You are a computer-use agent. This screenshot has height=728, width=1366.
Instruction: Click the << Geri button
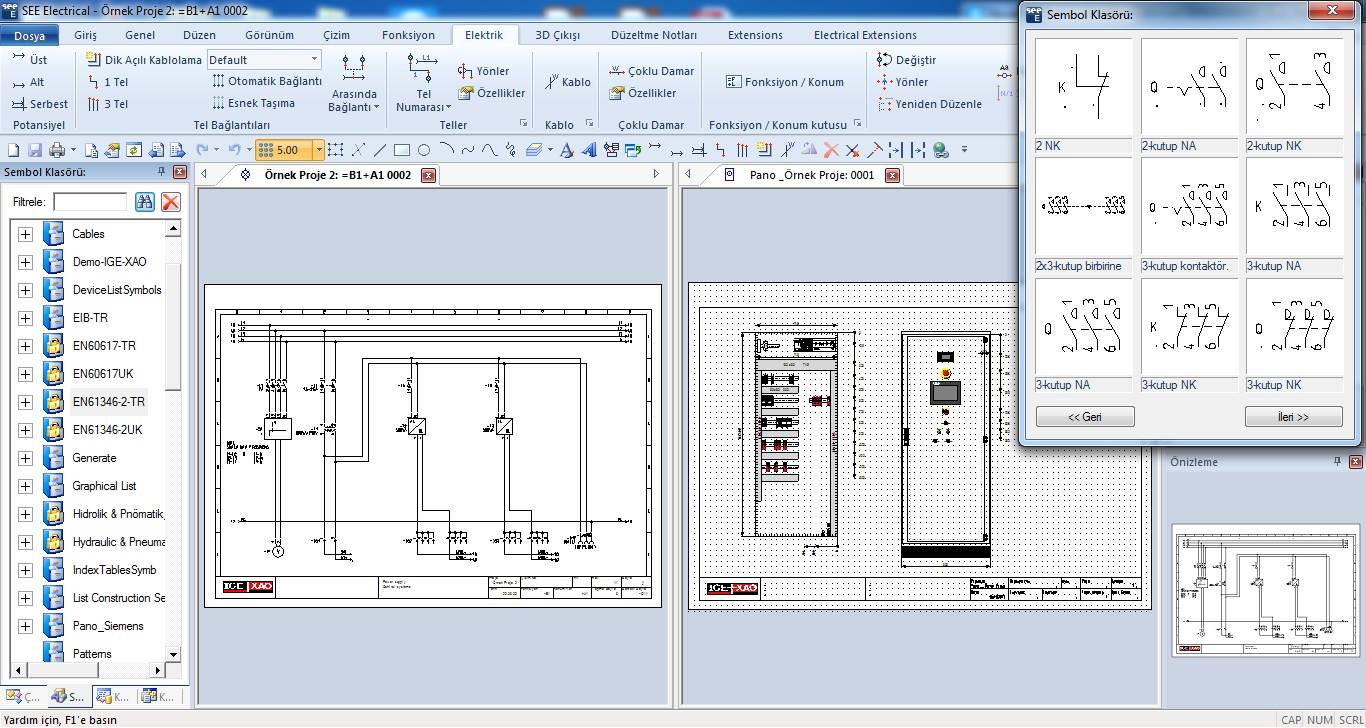pyautogui.click(x=1085, y=417)
